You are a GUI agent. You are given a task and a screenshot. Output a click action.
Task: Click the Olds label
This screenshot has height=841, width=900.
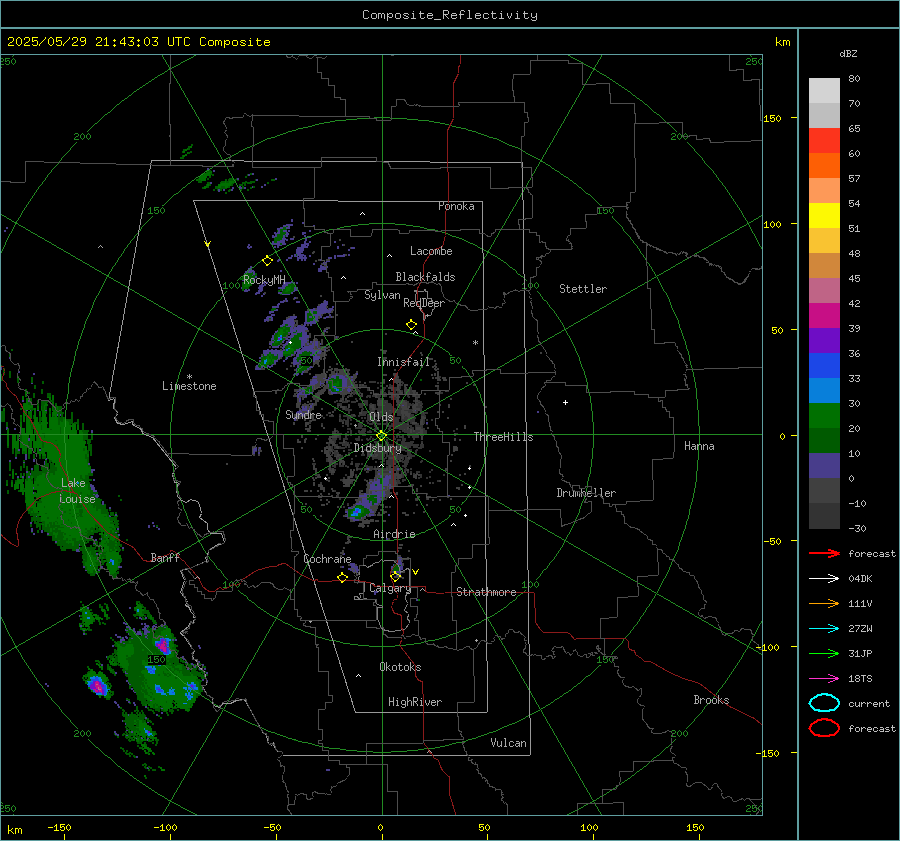point(381,417)
